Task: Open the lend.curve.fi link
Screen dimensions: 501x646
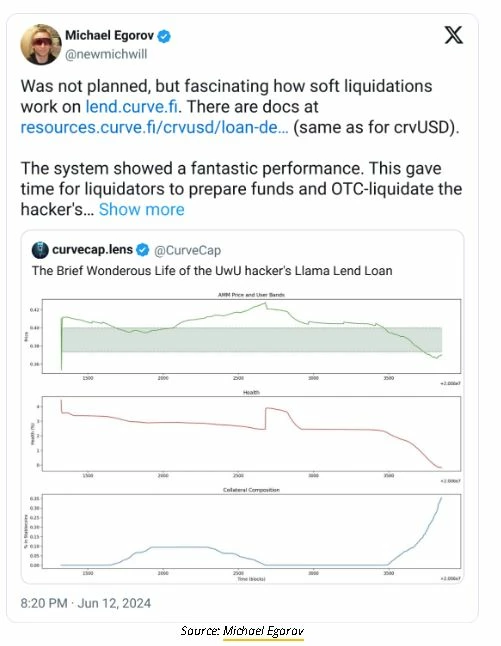Action: pos(131,107)
